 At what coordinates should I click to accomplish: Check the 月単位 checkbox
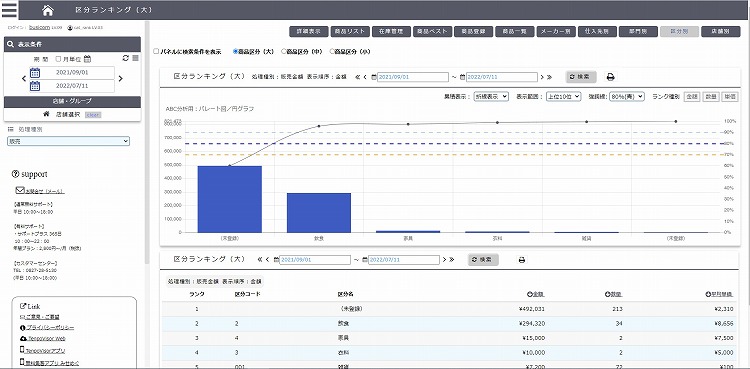pyautogui.click(x=58, y=59)
